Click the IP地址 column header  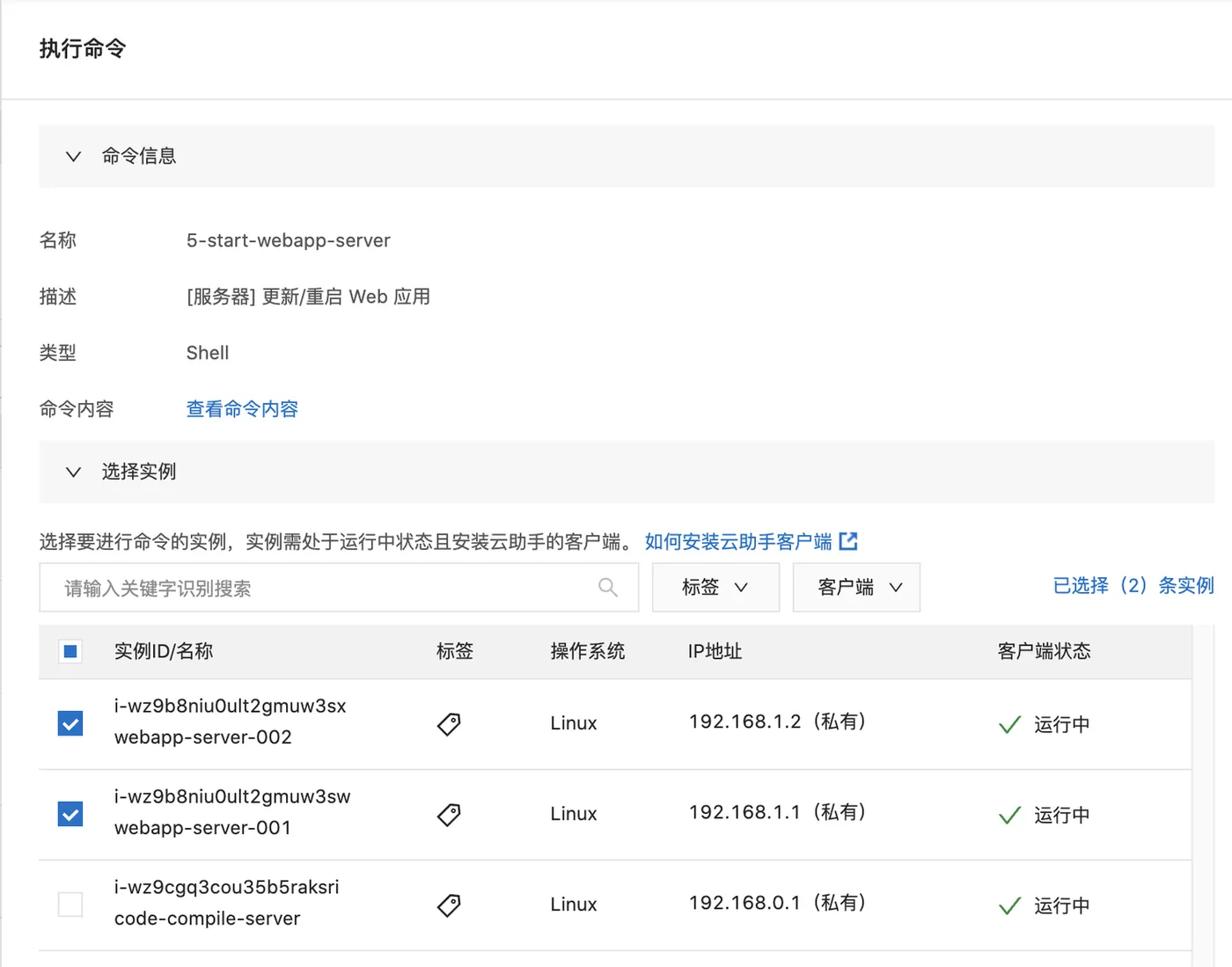coord(715,651)
